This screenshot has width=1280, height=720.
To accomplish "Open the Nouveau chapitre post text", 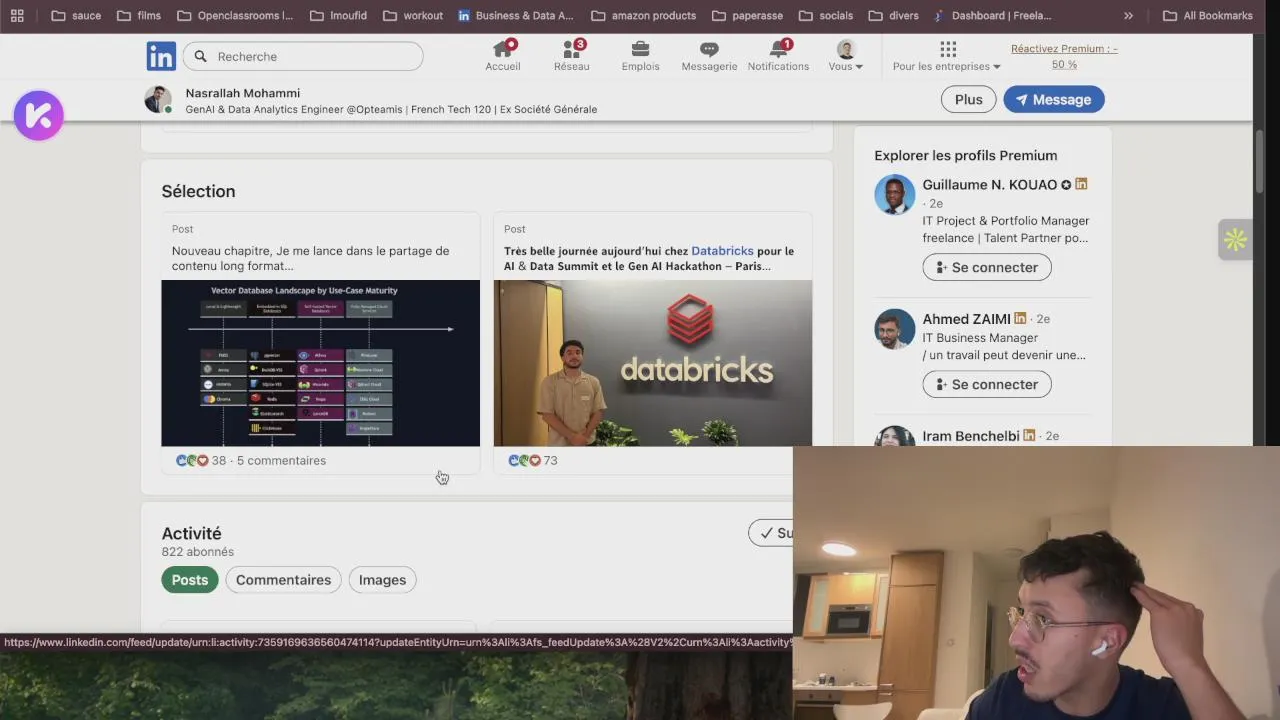I will click(310, 258).
